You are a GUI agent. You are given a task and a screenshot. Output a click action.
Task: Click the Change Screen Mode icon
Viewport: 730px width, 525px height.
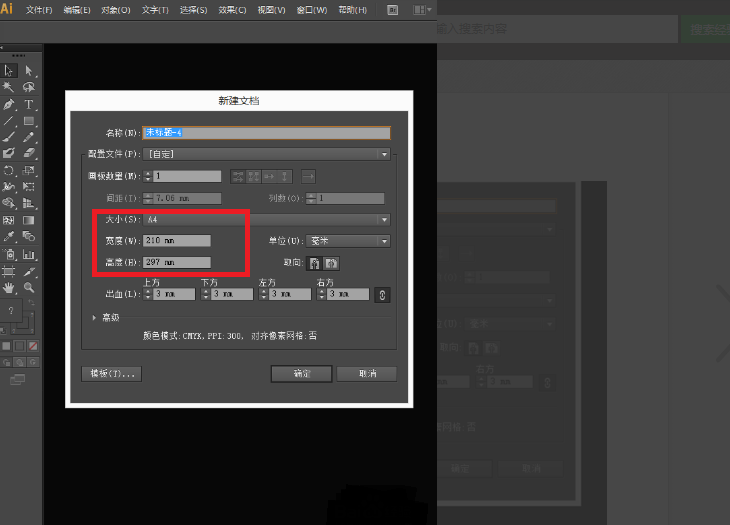(18, 380)
